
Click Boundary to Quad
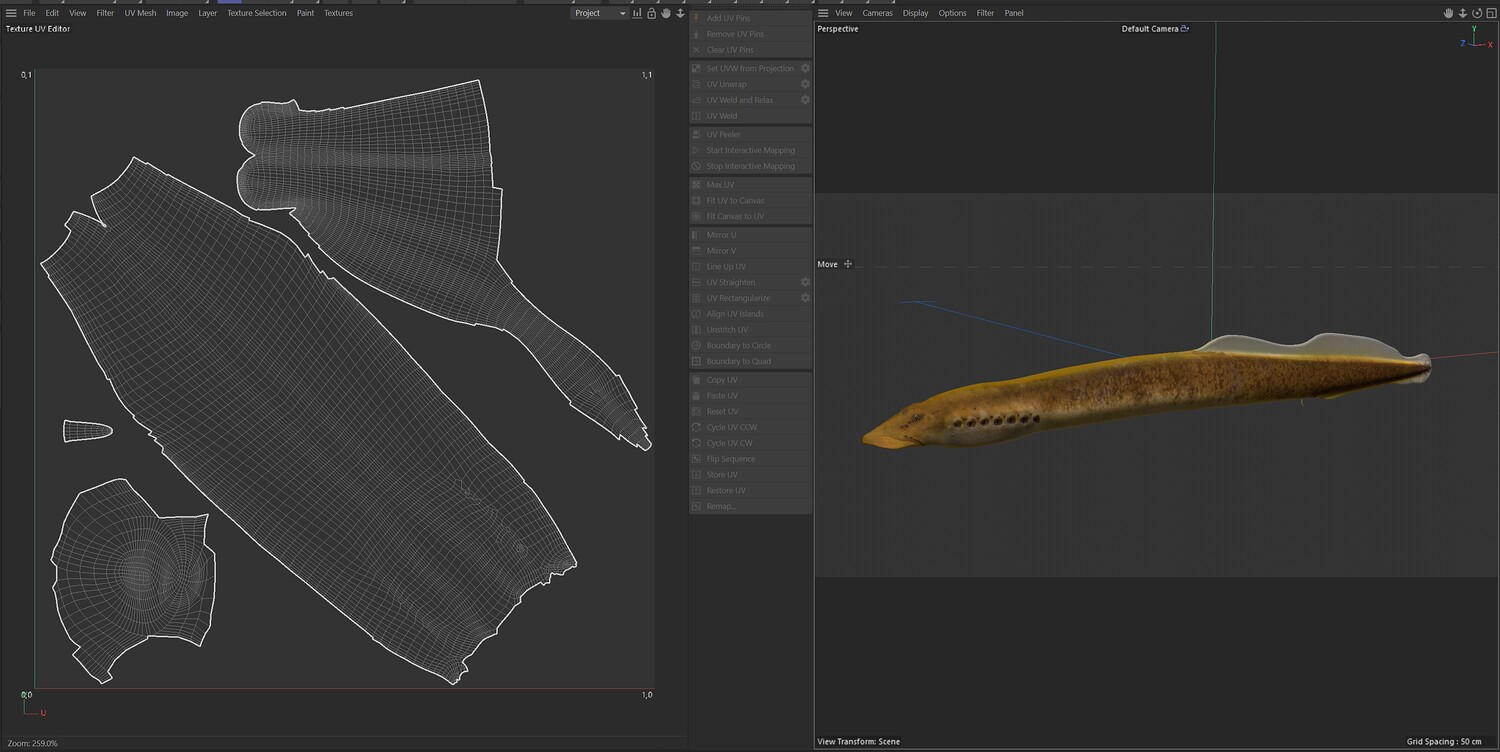point(751,361)
